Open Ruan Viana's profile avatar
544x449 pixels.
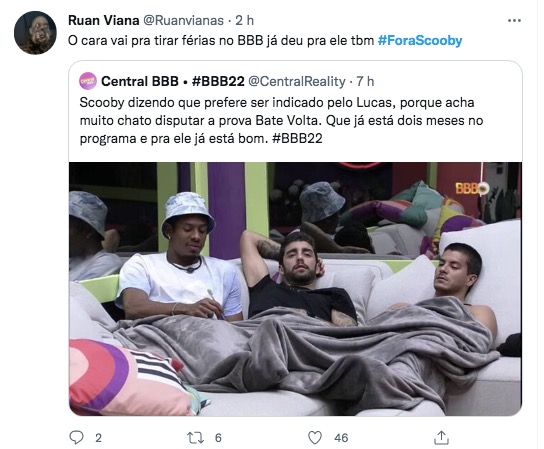[35, 33]
